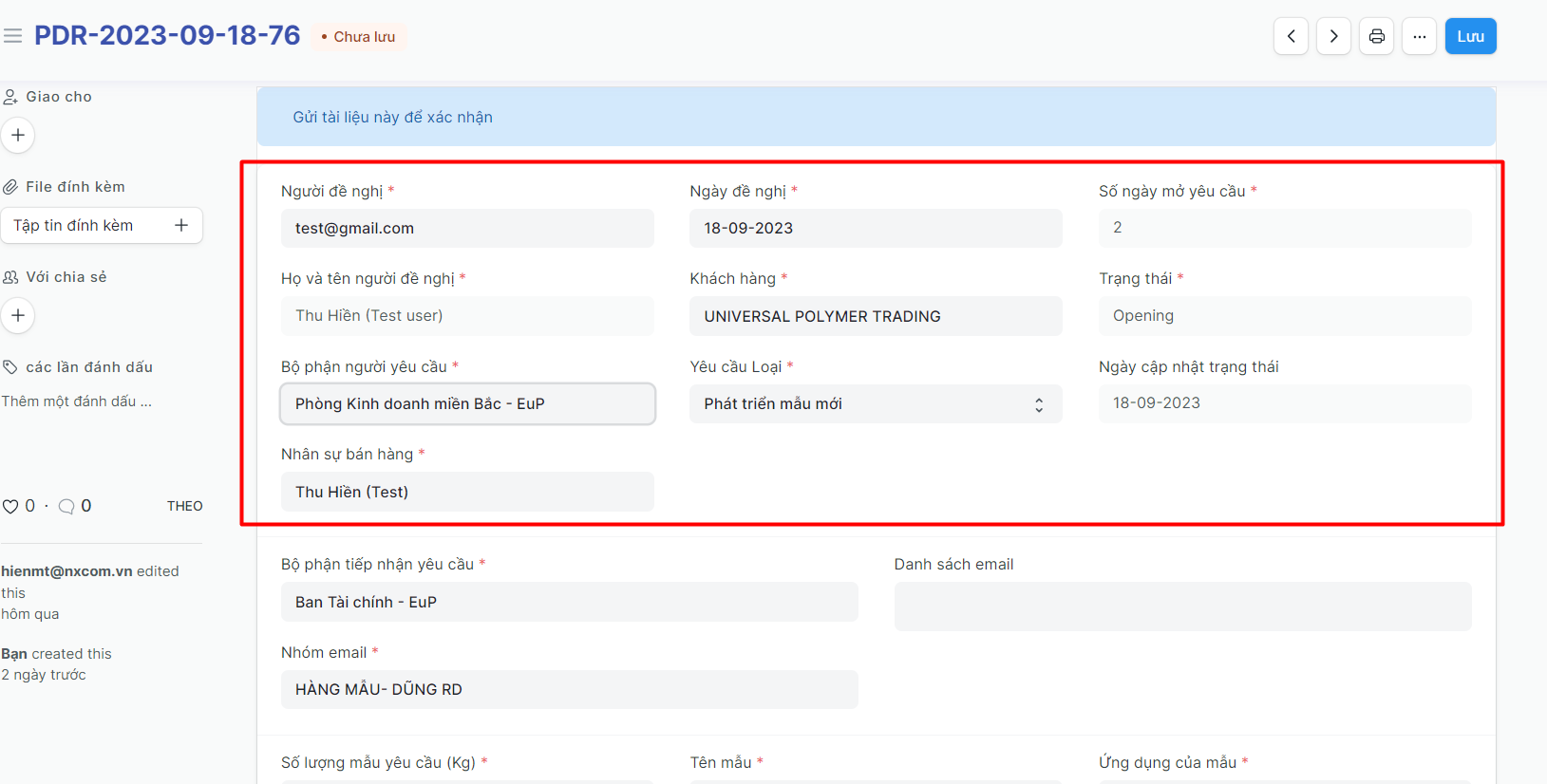Select Nhóm email field HÀNG MẪU
The image size is (1547, 784).
[569, 689]
